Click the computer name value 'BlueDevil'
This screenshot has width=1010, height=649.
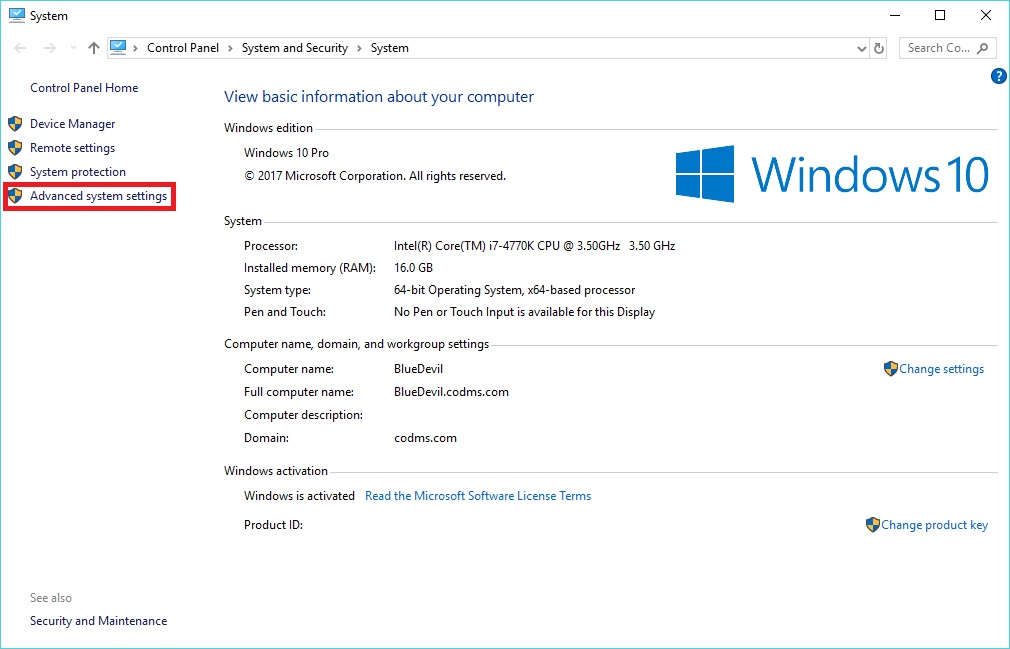click(x=419, y=369)
